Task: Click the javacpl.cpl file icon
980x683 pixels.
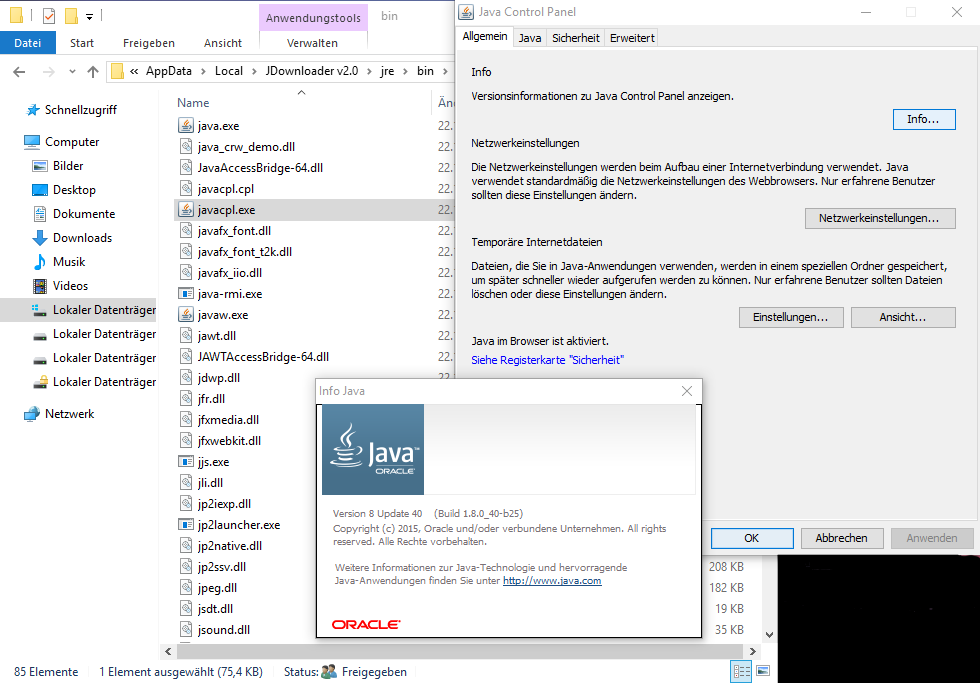Action: [x=186, y=188]
